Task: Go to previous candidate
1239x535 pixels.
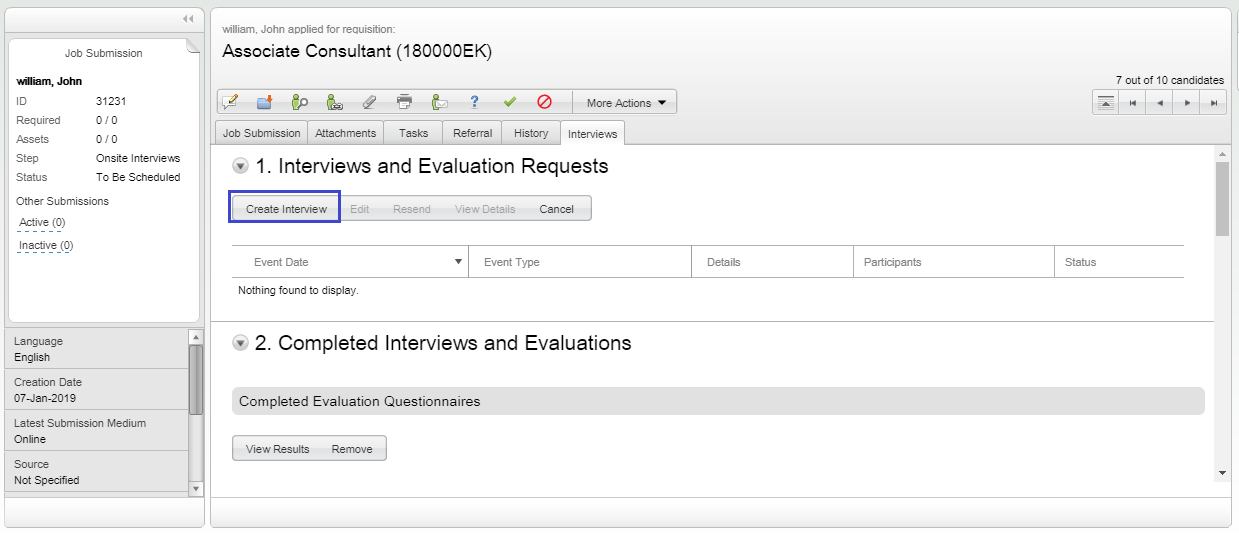Action: pos(1159,103)
